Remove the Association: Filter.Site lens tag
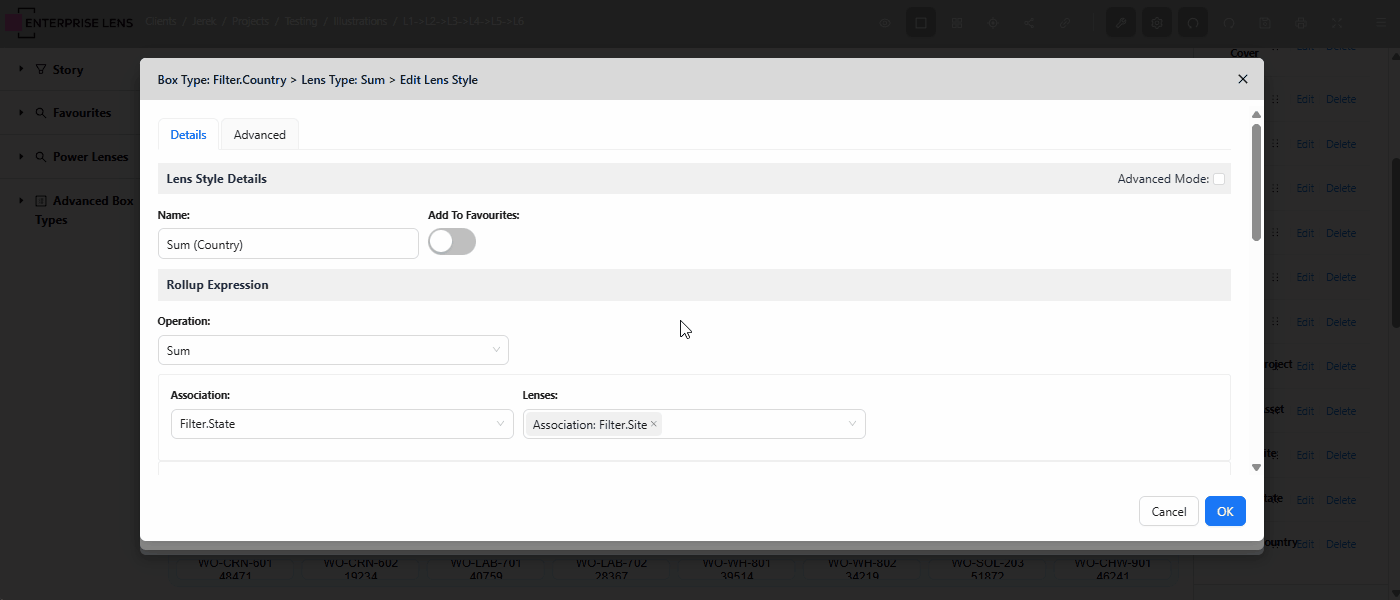1400x600 pixels. tap(654, 424)
